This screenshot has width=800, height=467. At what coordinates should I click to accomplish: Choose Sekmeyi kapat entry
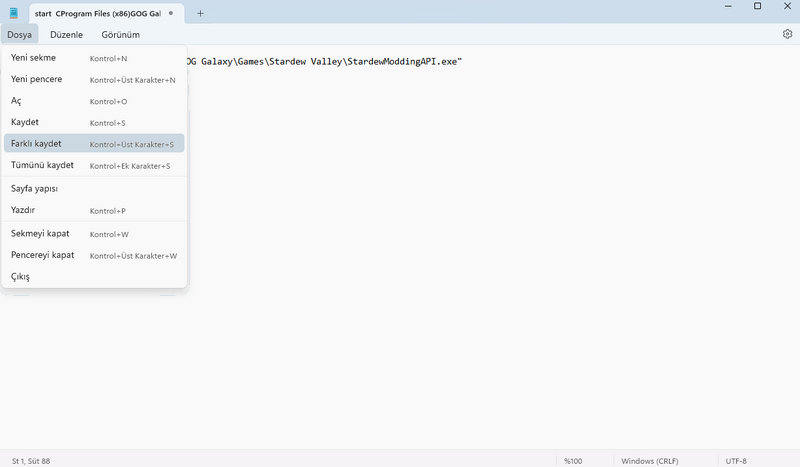(x=94, y=233)
